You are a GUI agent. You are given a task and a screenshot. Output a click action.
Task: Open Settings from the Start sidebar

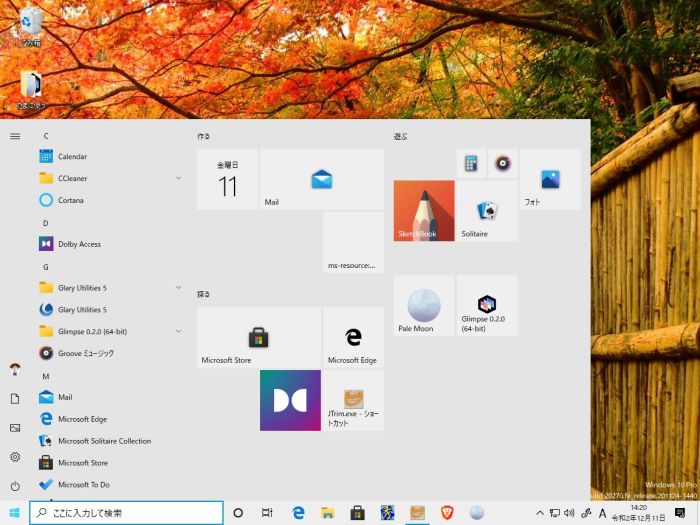click(15, 457)
